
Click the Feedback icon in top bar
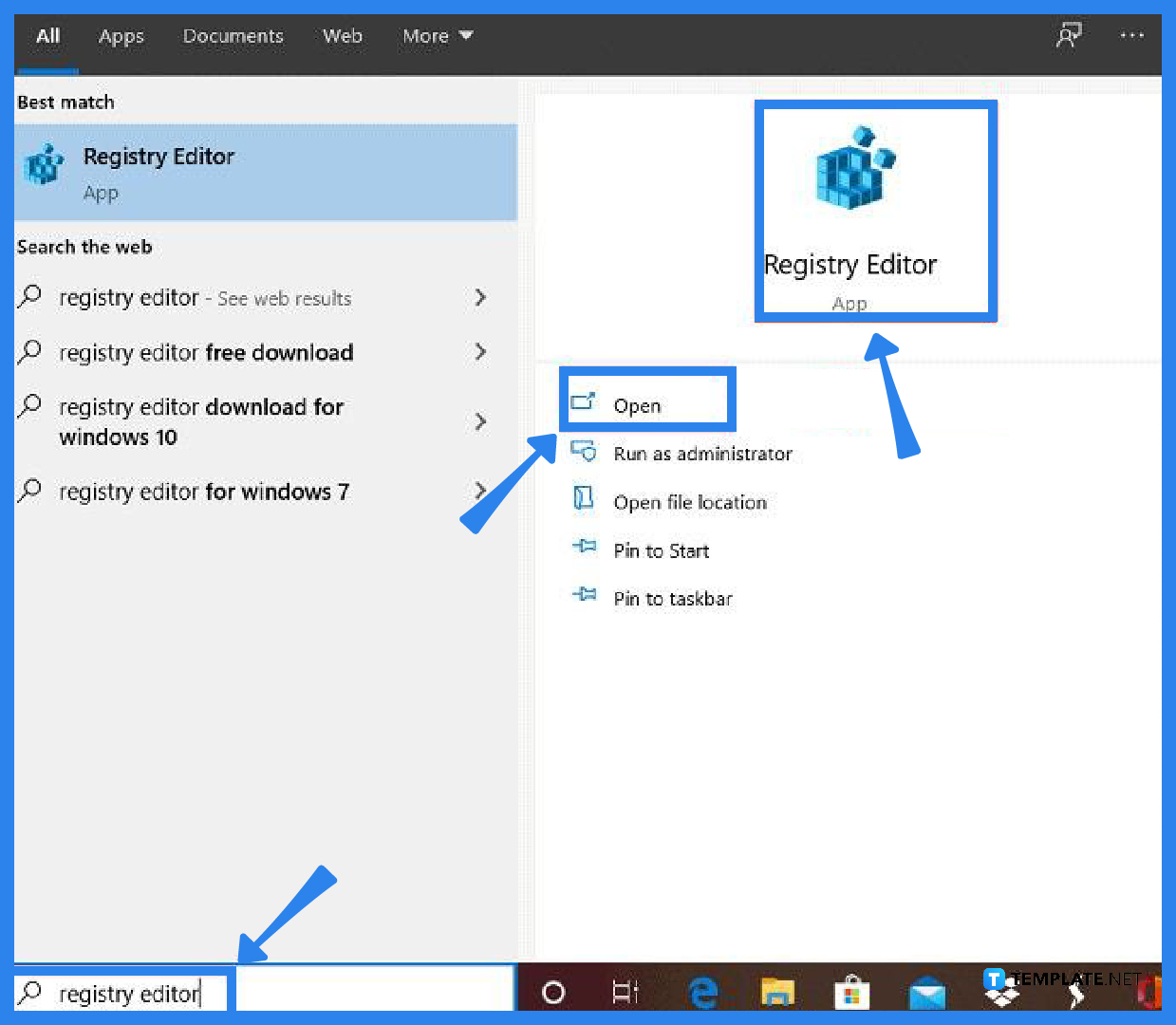[x=1069, y=35]
